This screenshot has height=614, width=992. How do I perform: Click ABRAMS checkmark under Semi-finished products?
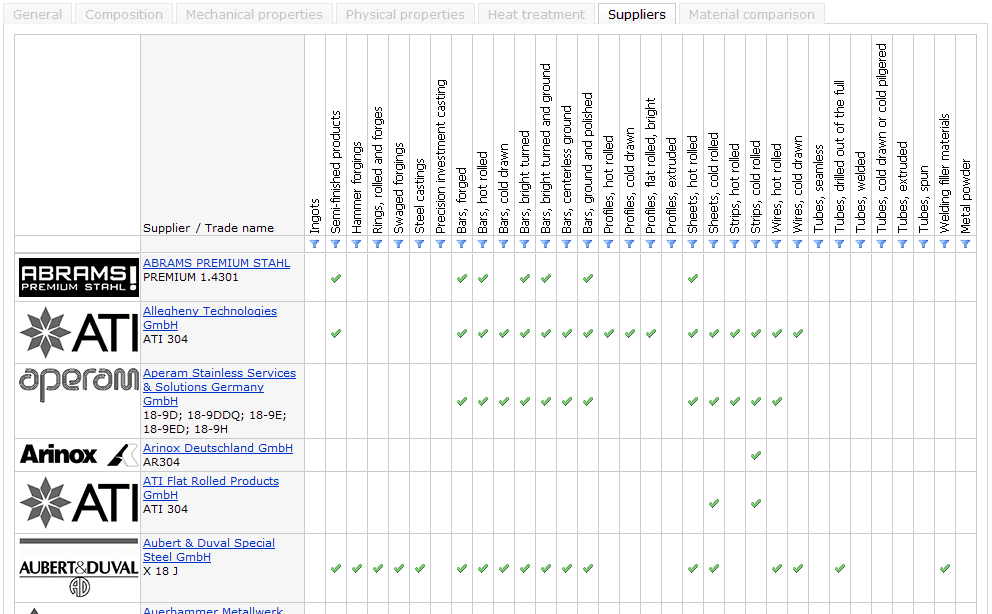336,278
